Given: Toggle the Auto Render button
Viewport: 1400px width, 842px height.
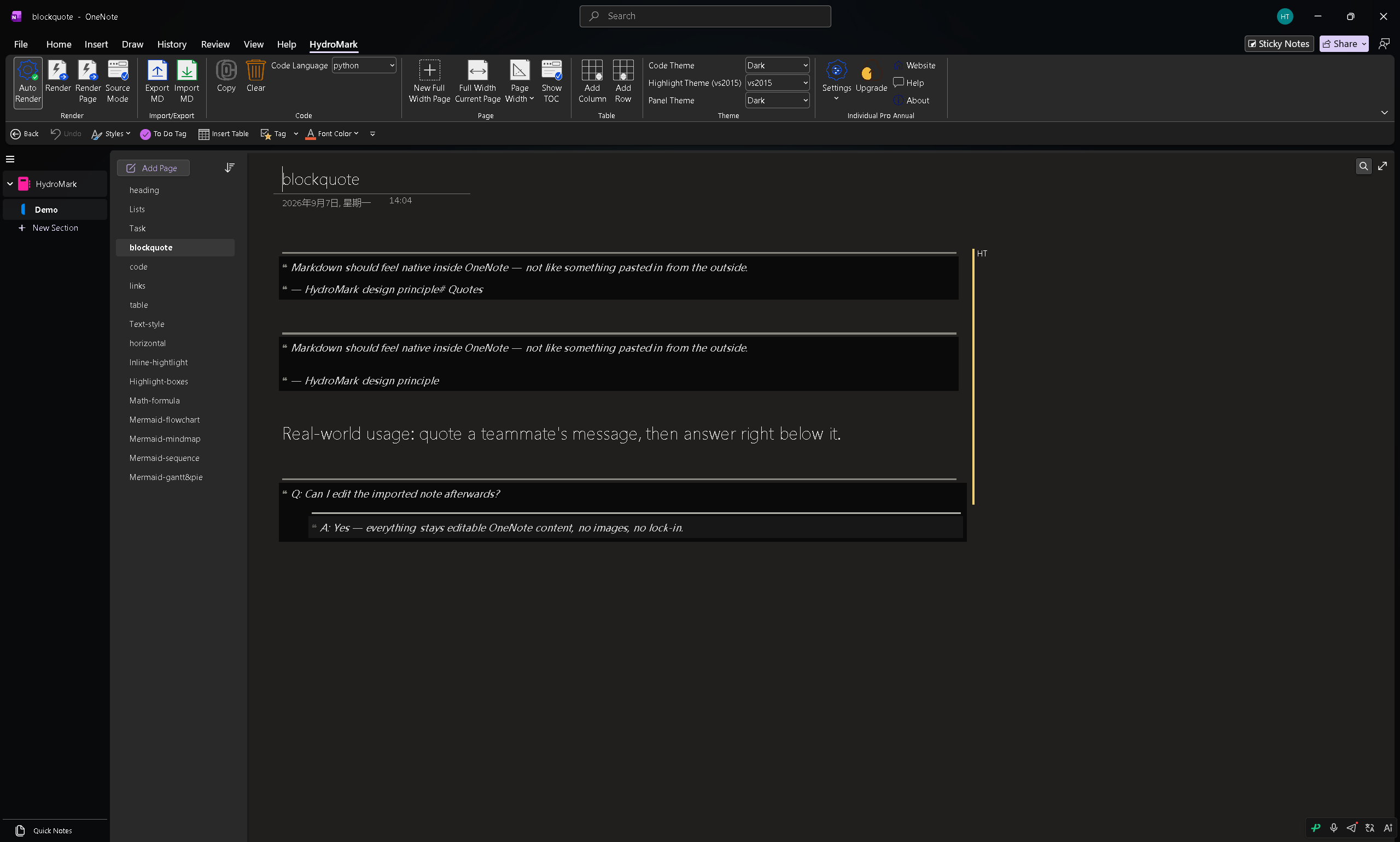Looking at the screenshot, I should [28, 82].
